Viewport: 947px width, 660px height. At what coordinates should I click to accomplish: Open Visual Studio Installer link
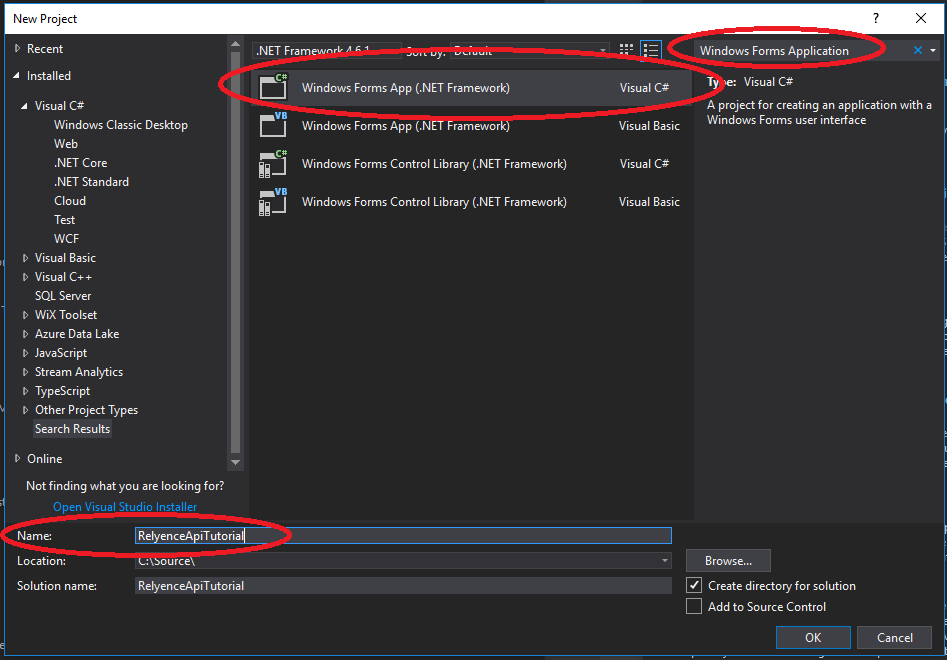point(125,507)
